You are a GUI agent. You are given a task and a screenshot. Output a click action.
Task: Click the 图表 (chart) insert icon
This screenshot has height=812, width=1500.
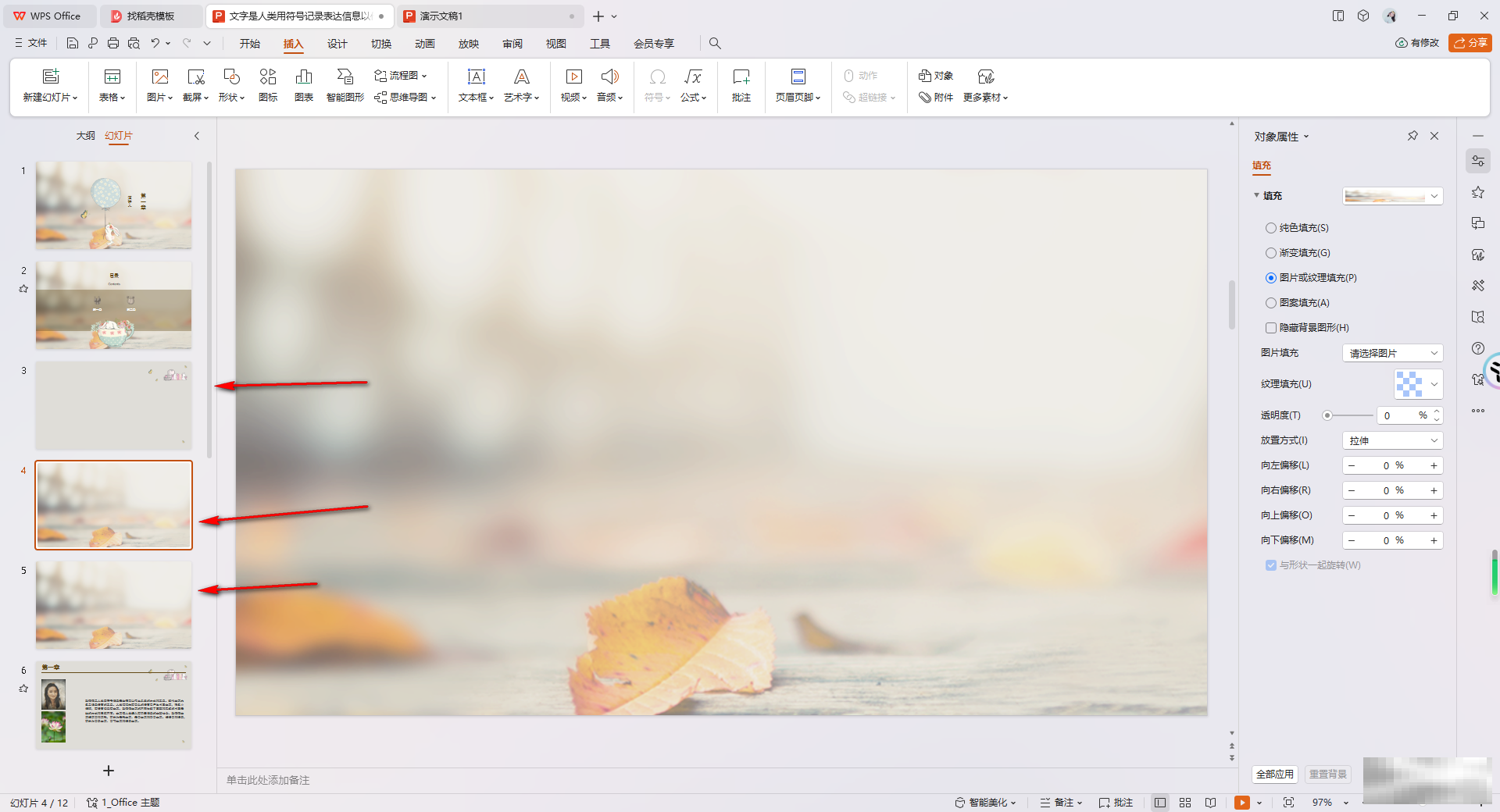pyautogui.click(x=304, y=84)
